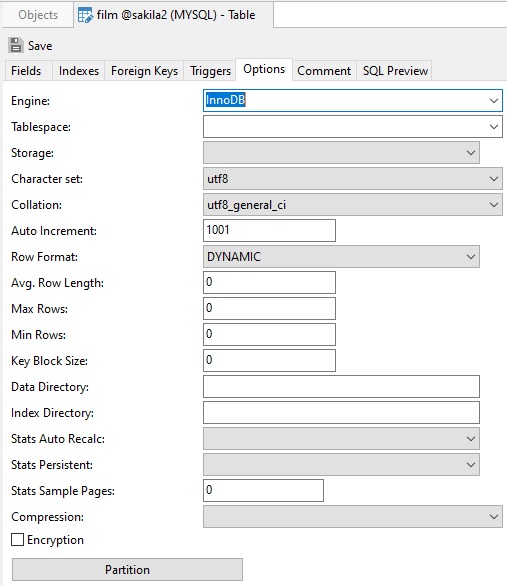Open the Partition dialog button
Viewport: 507px width, 586px height.
127,570
